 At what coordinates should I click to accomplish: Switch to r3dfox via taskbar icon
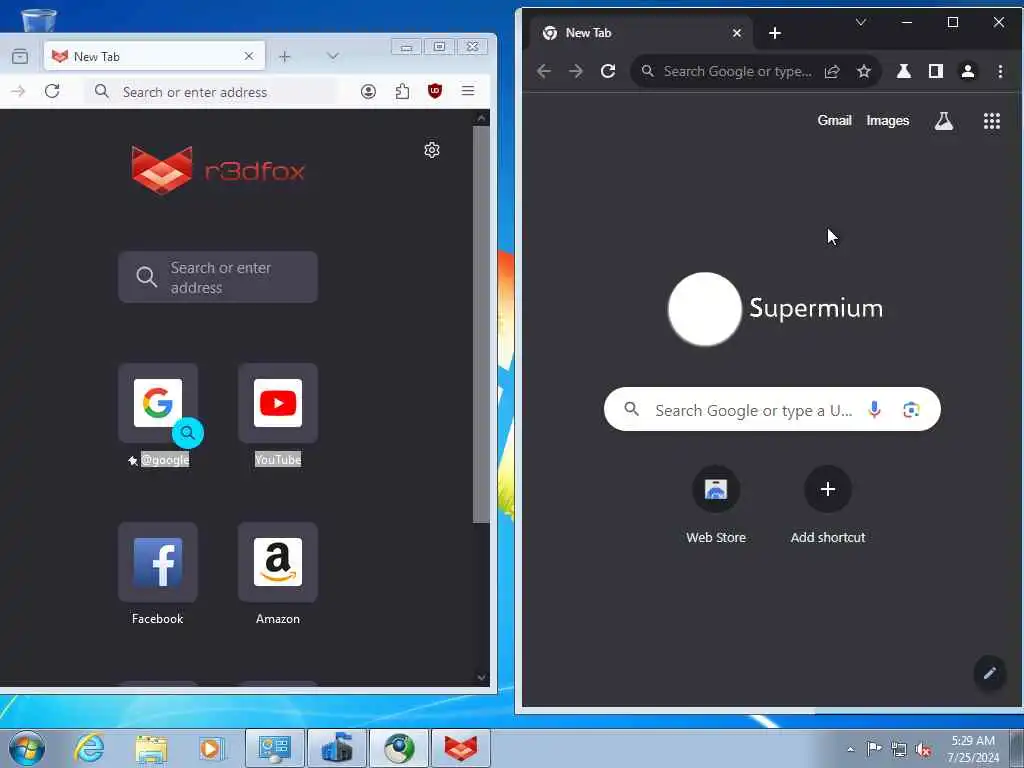(461, 748)
